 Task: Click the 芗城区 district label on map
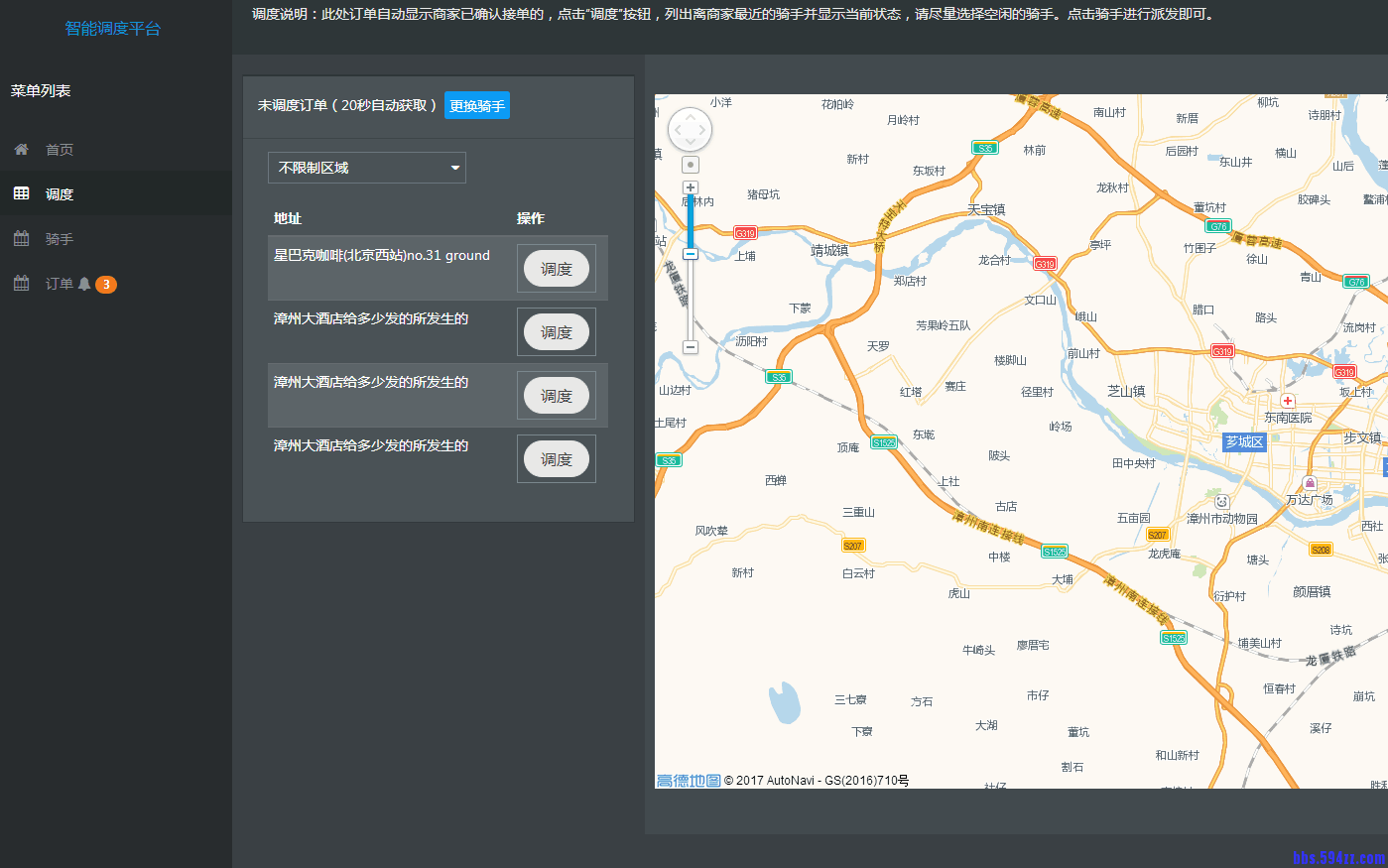coord(1244,441)
